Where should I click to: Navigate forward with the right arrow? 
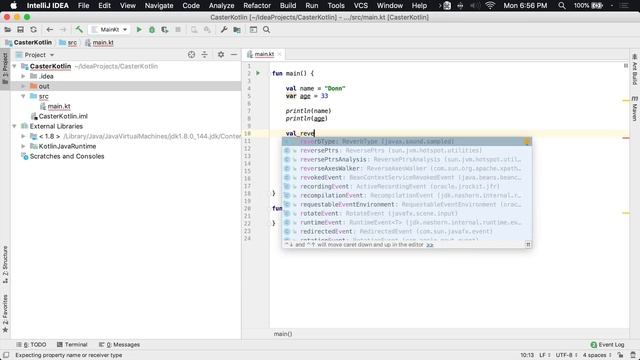tap(63, 29)
